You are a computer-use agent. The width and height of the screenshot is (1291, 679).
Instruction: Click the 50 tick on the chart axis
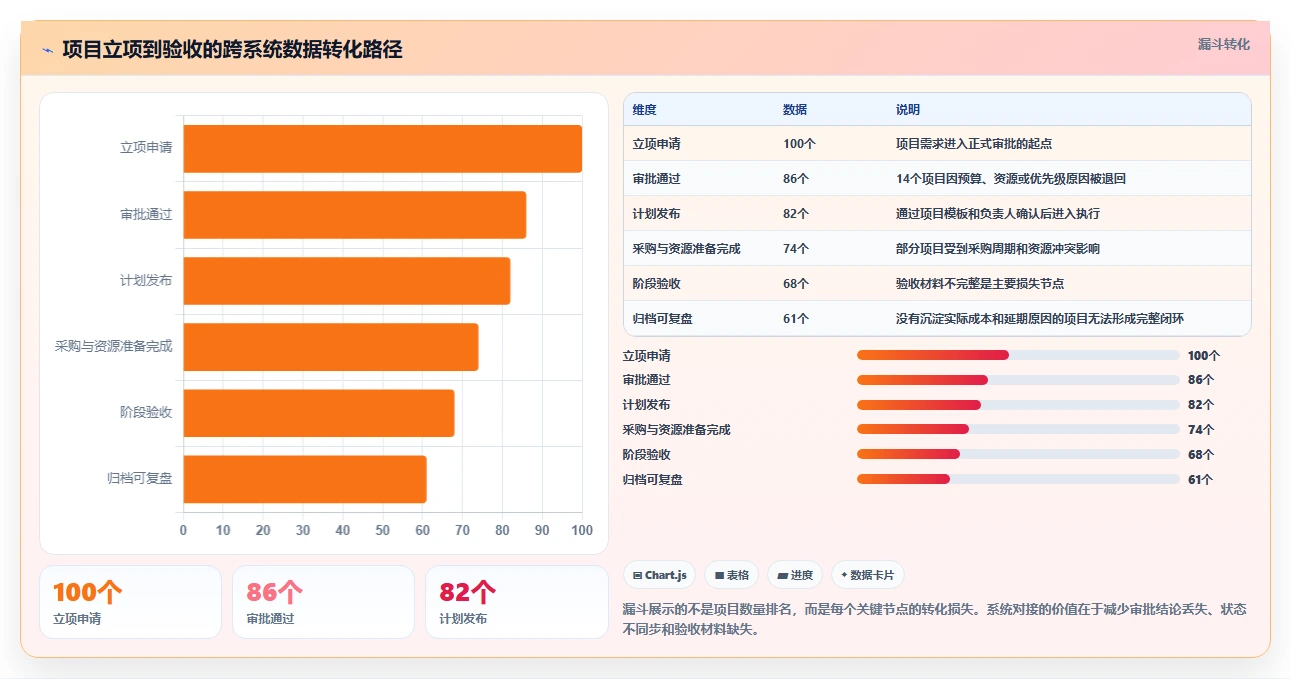[383, 530]
